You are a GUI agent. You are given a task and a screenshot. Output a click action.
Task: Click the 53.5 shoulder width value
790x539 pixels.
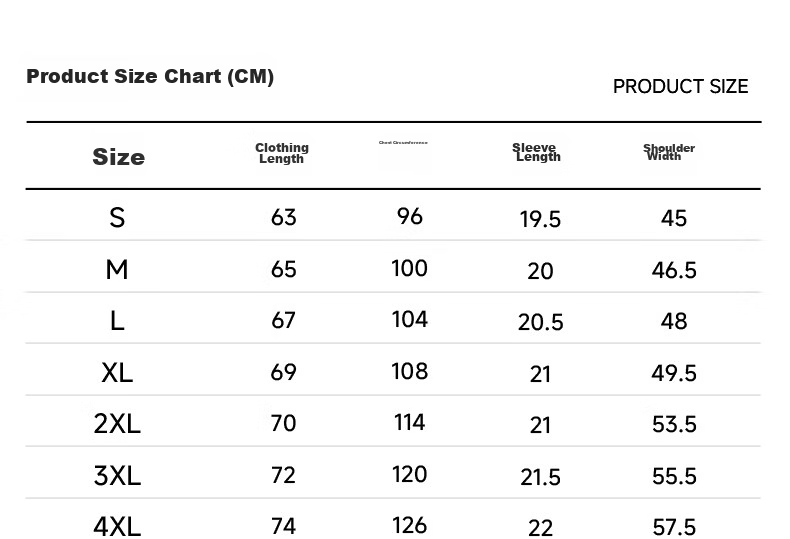pyautogui.click(x=674, y=424)
